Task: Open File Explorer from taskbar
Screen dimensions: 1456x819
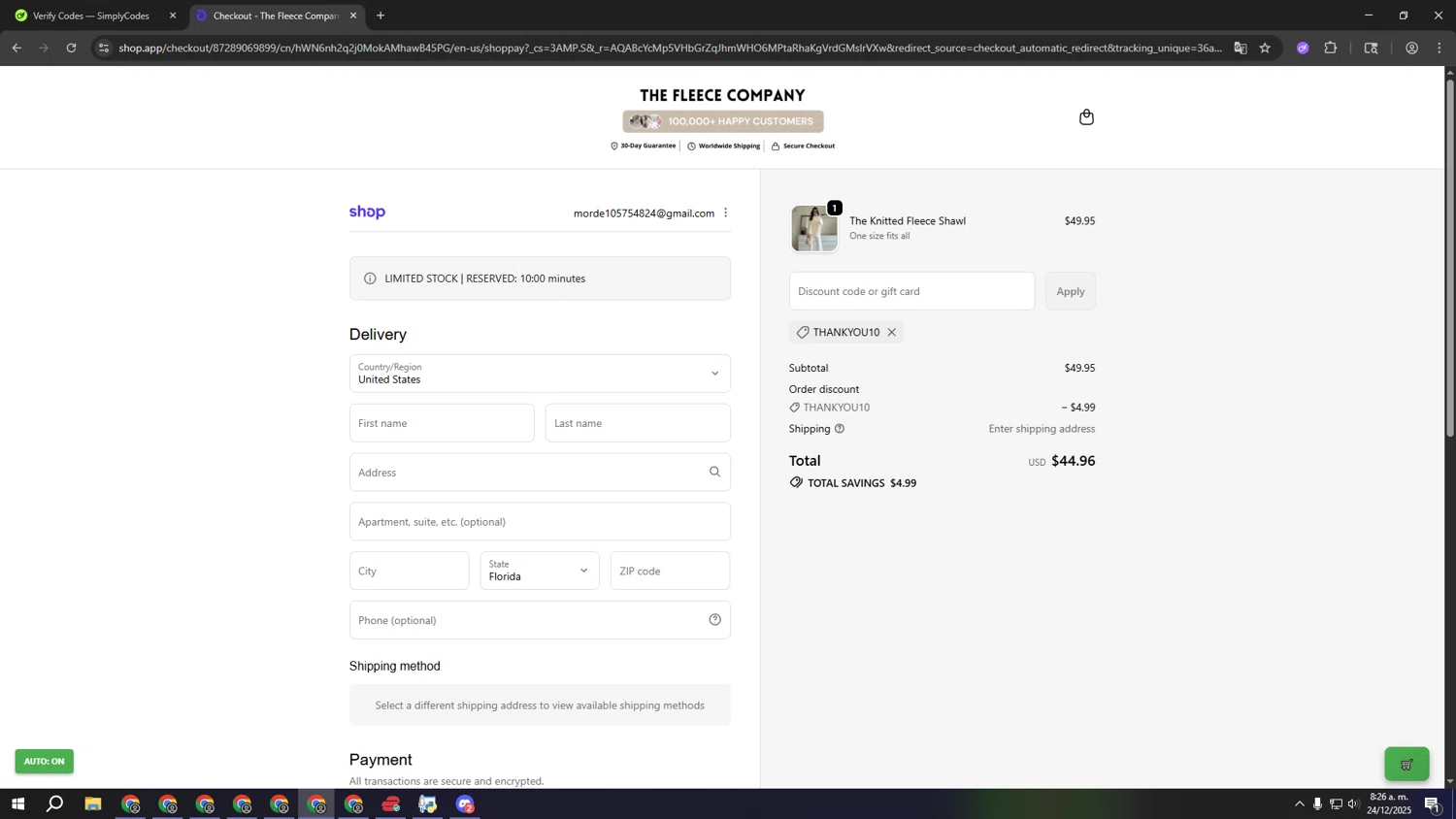Action: (x=93, y=804)
